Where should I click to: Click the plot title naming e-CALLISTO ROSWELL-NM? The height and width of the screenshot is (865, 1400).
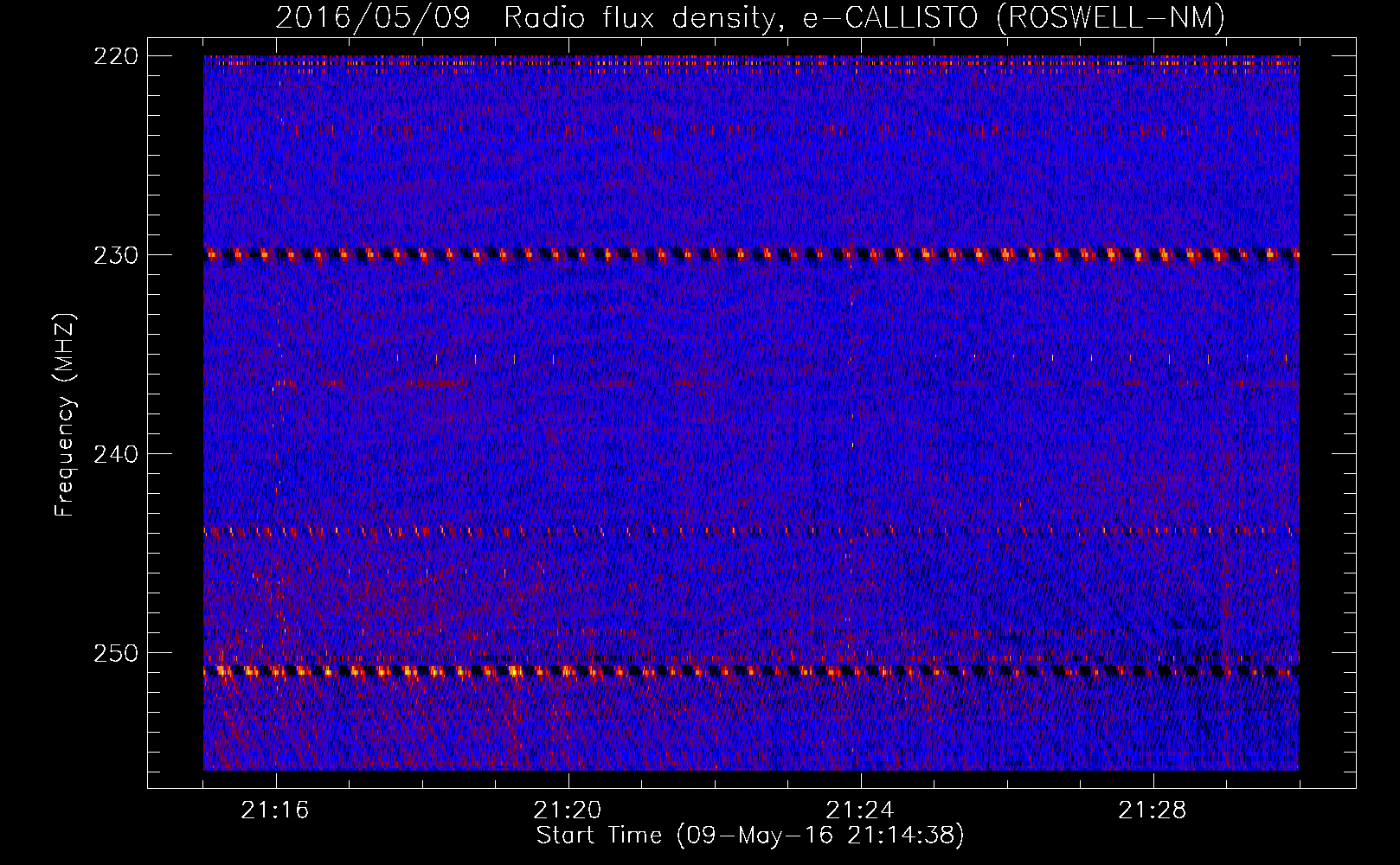coord(750,17)
